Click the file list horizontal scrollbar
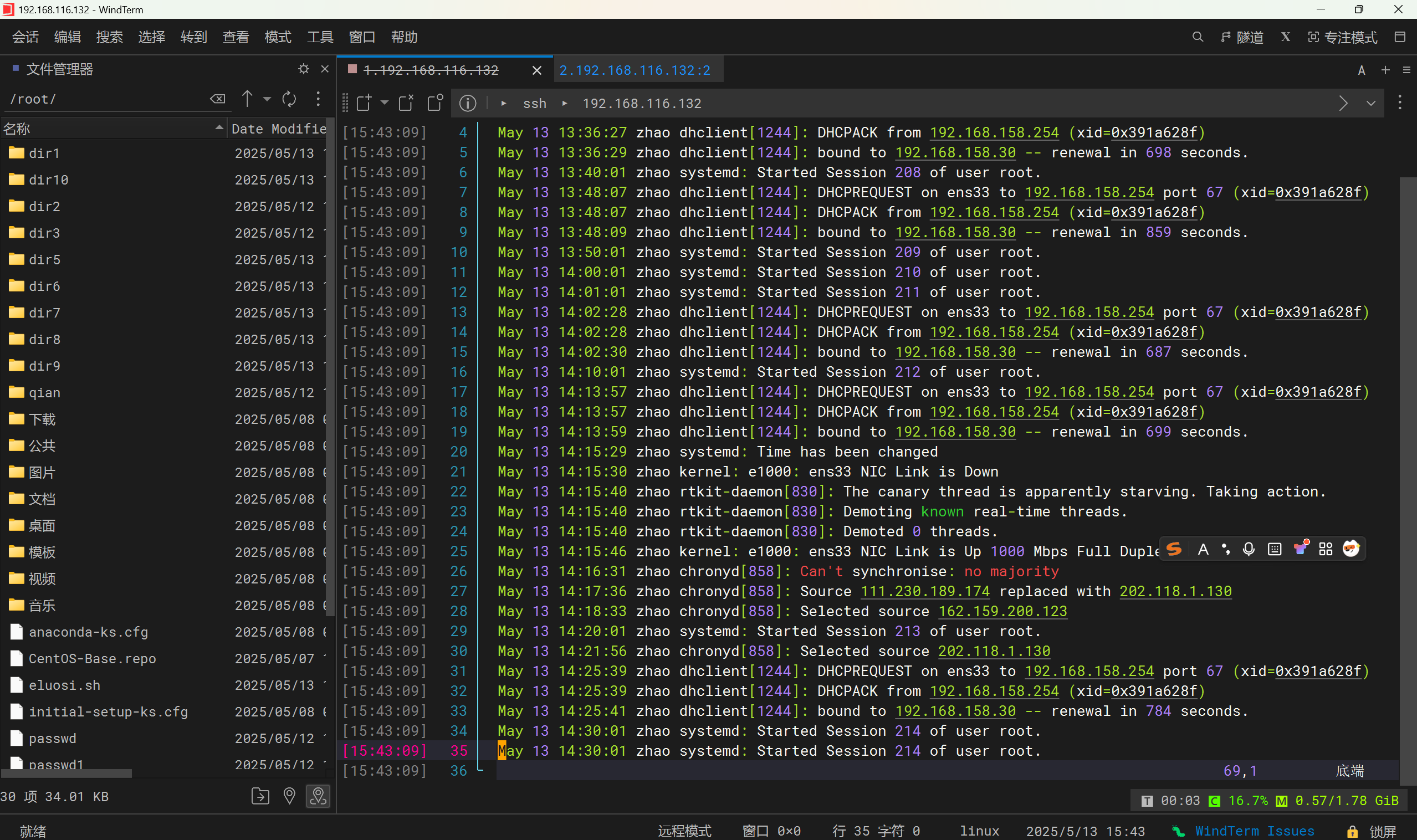This screenshot has height=840, width=1417. [x=67, y=774]
